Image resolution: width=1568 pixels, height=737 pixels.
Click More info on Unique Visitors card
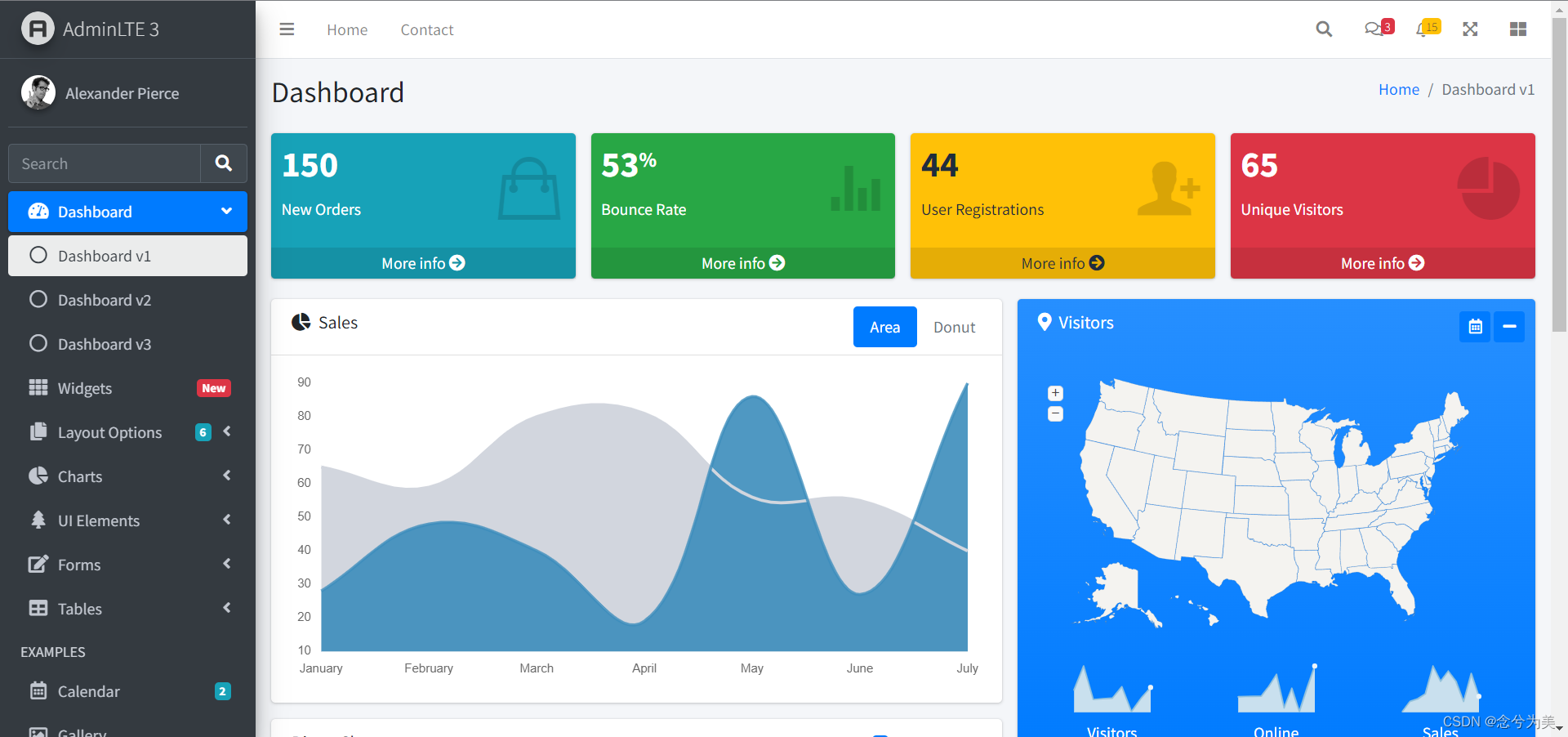[1383, 263]
